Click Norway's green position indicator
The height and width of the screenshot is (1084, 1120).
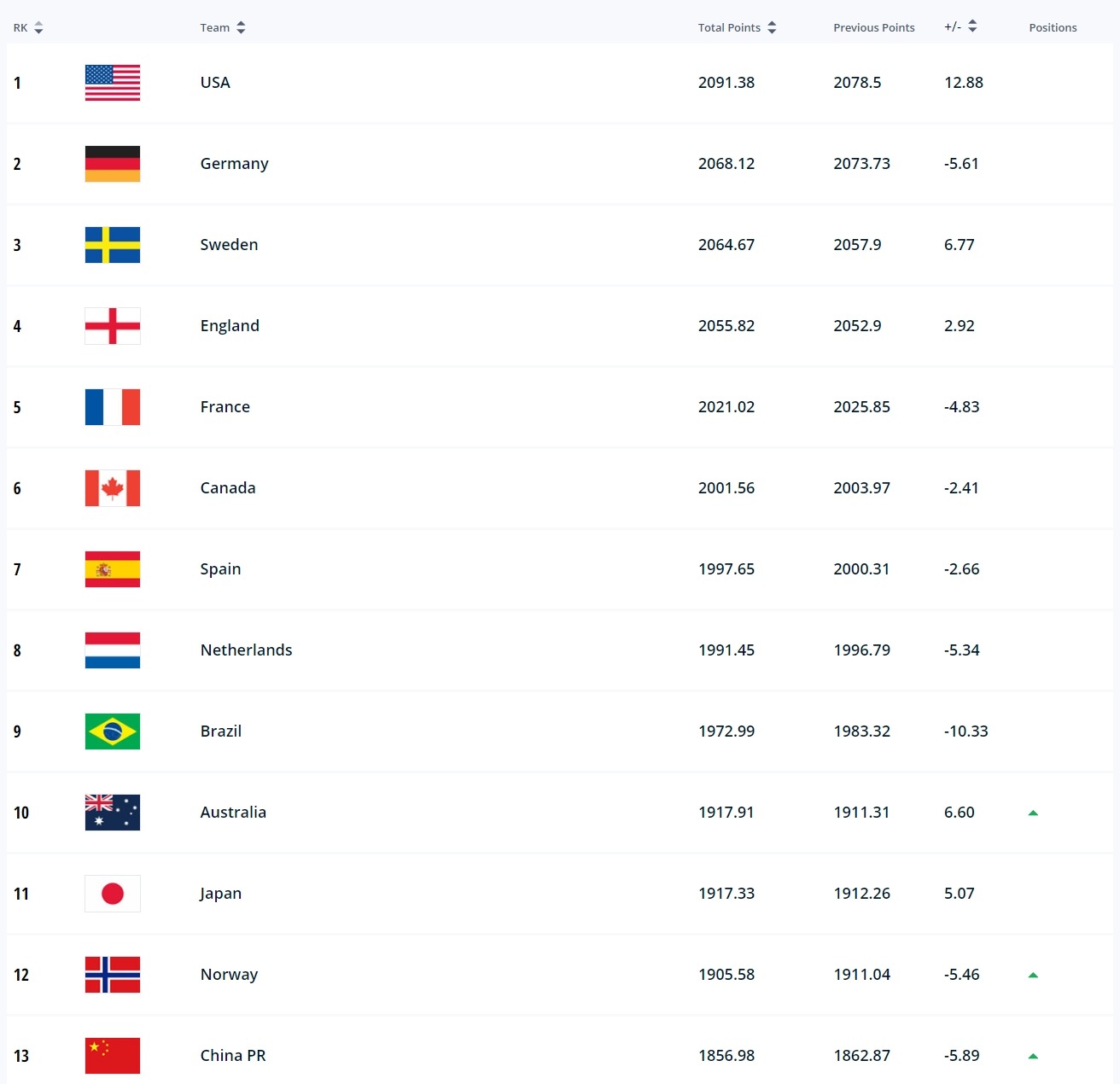pyautogui.click(x=1033, y=972)
